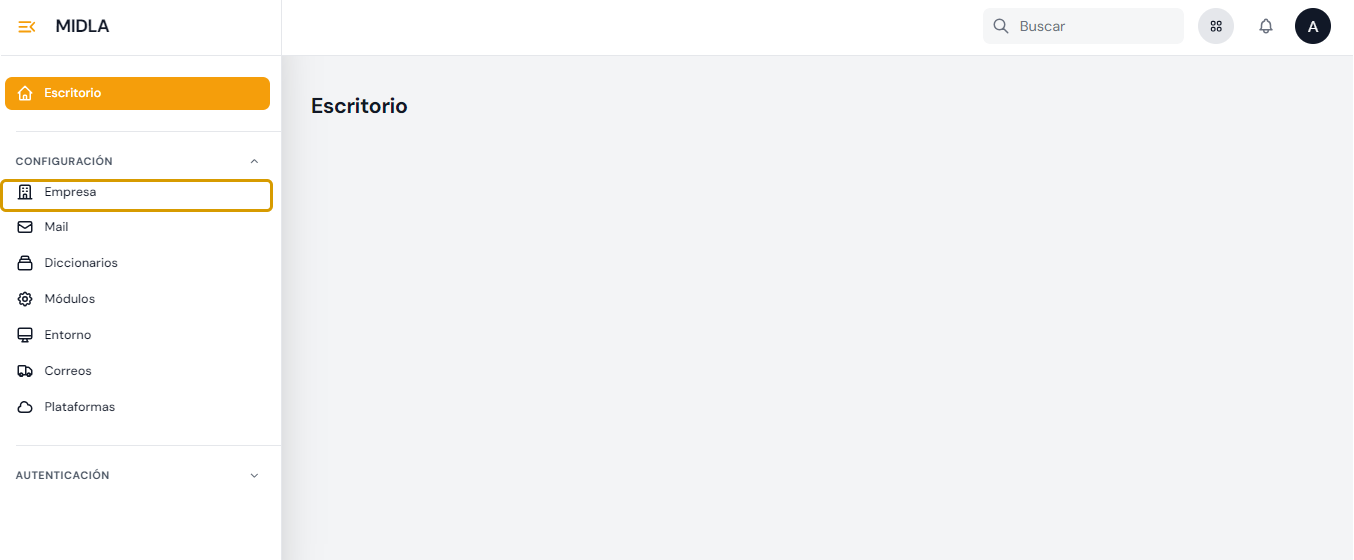Viewport: 1354px width, 560px height.
Task: Click the Escritorio home icon
Action: click(26, 93)
